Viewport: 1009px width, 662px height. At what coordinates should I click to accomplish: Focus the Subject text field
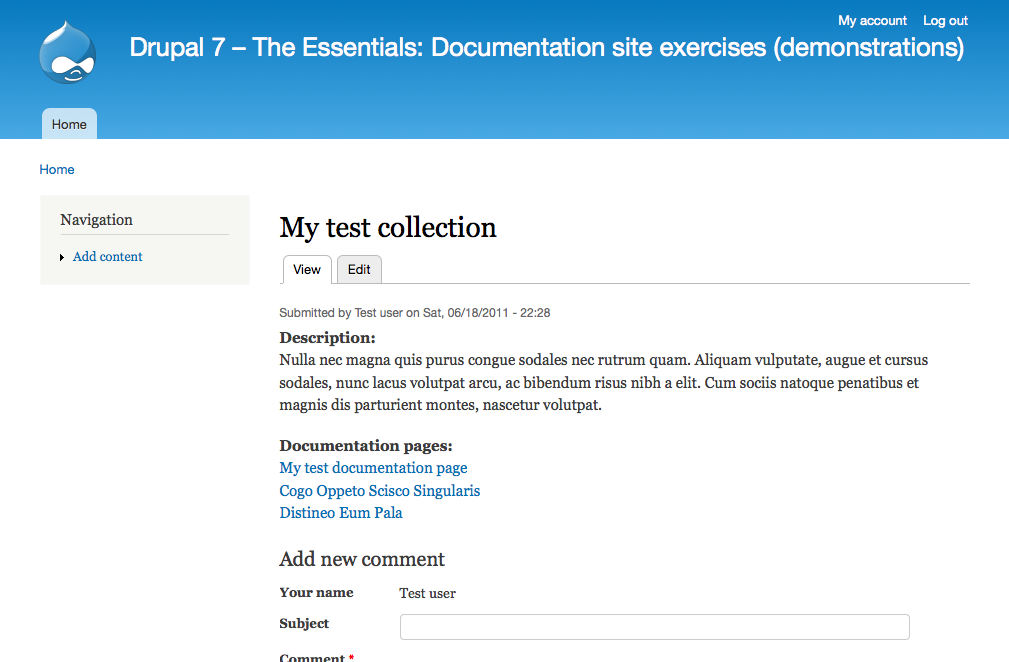pyautogui.click(x=654, y=627)
